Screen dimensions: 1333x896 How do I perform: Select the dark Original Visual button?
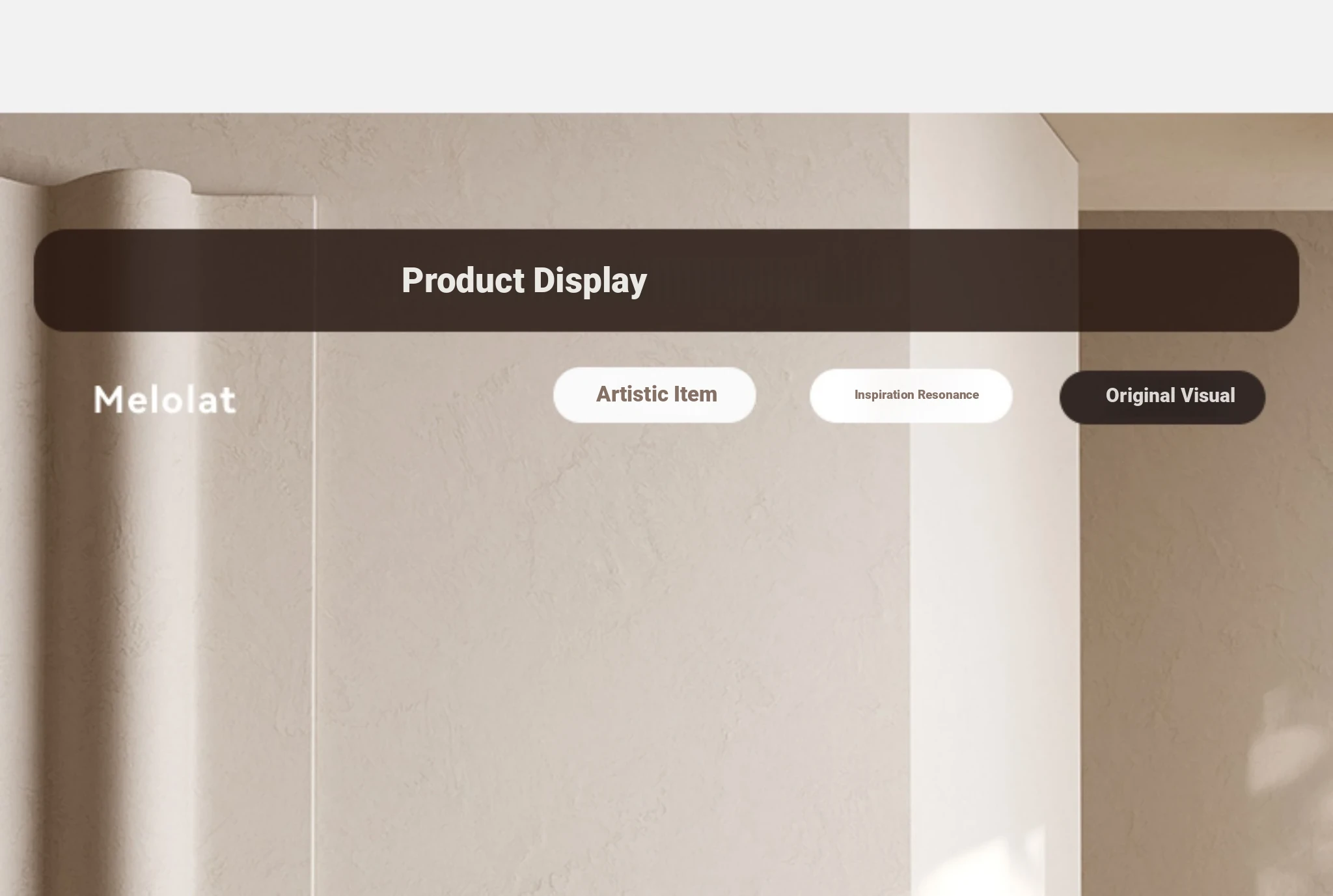coord(1162,397)
